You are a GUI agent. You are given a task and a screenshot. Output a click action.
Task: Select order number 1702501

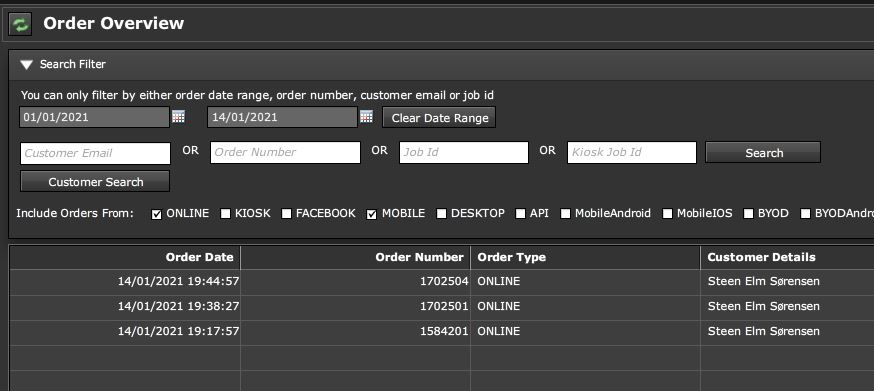444,306
